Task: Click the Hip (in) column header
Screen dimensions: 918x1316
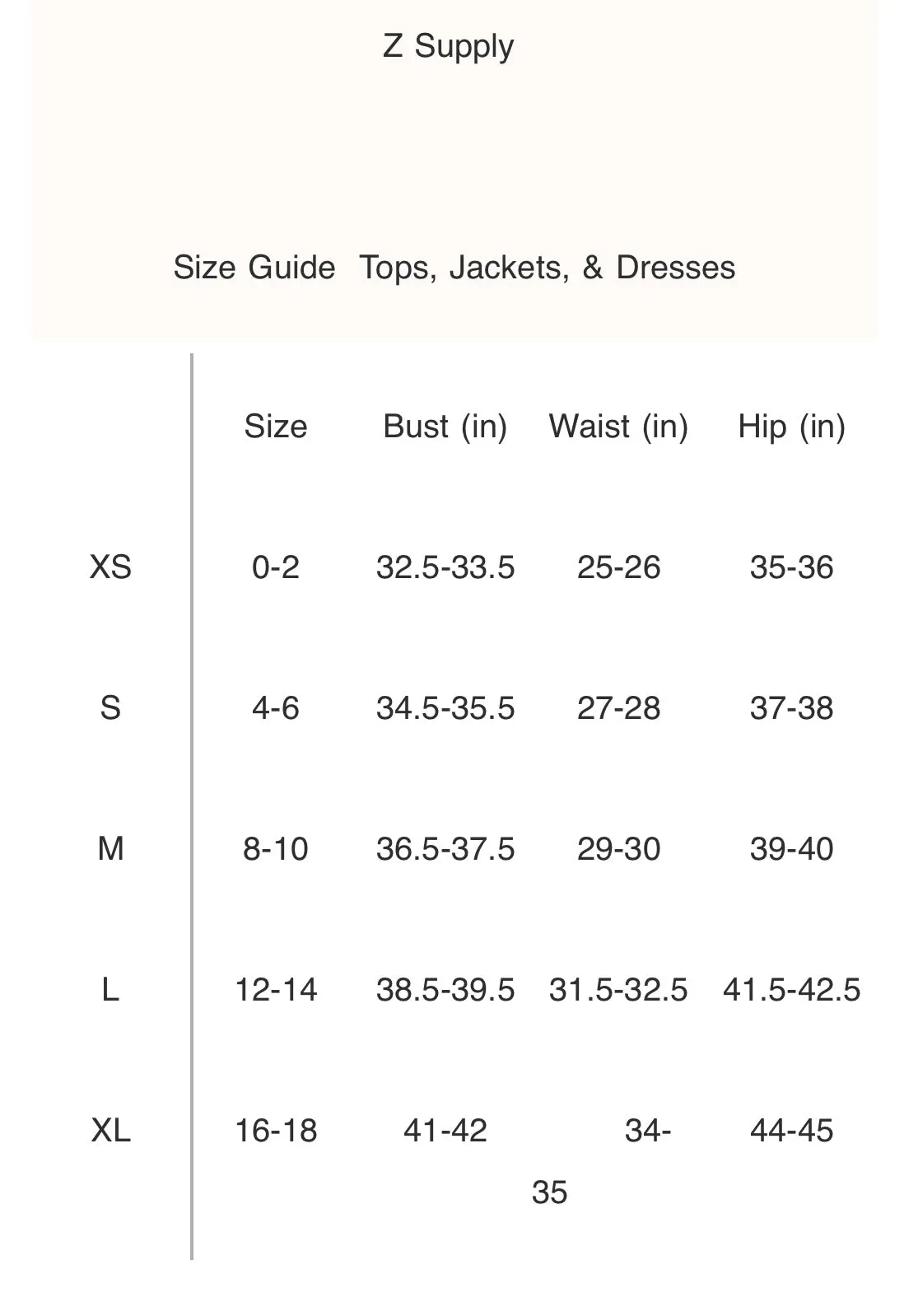Action: (x=792, y=427)
